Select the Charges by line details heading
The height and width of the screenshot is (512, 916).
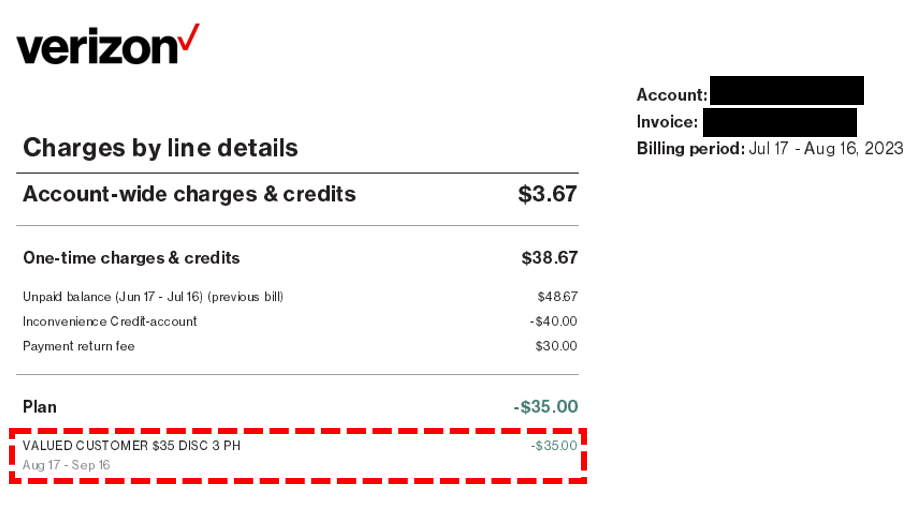click(x=160, y=148)
